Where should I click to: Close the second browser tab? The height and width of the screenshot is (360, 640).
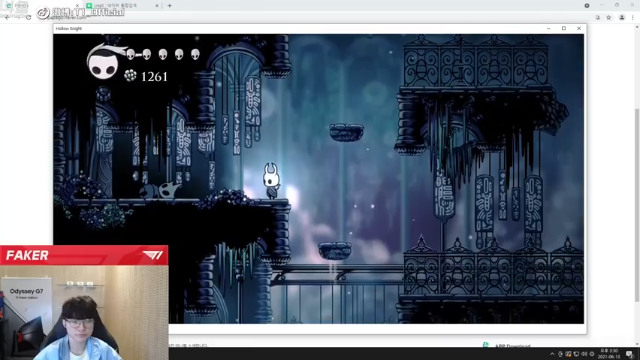click(x=157, y=6)
